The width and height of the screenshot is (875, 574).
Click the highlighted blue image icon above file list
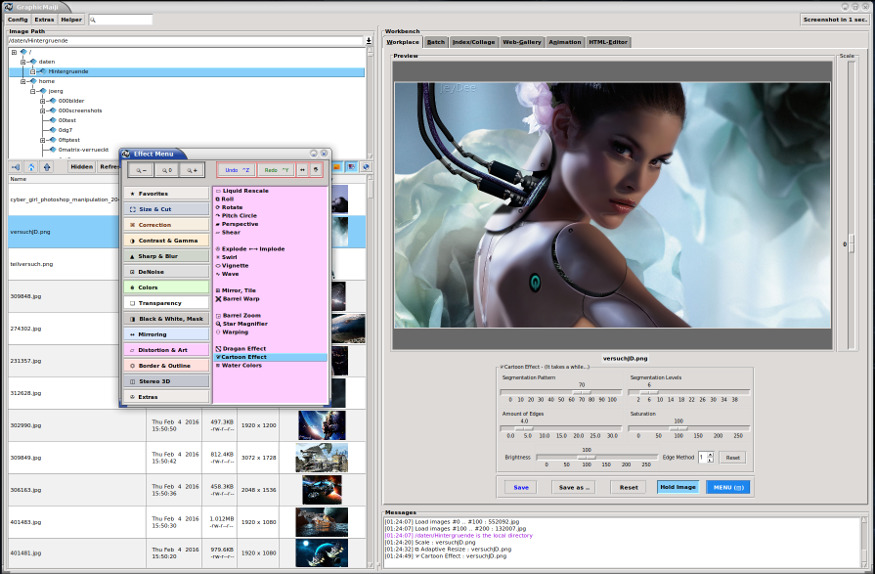click(x=352, y=167)
